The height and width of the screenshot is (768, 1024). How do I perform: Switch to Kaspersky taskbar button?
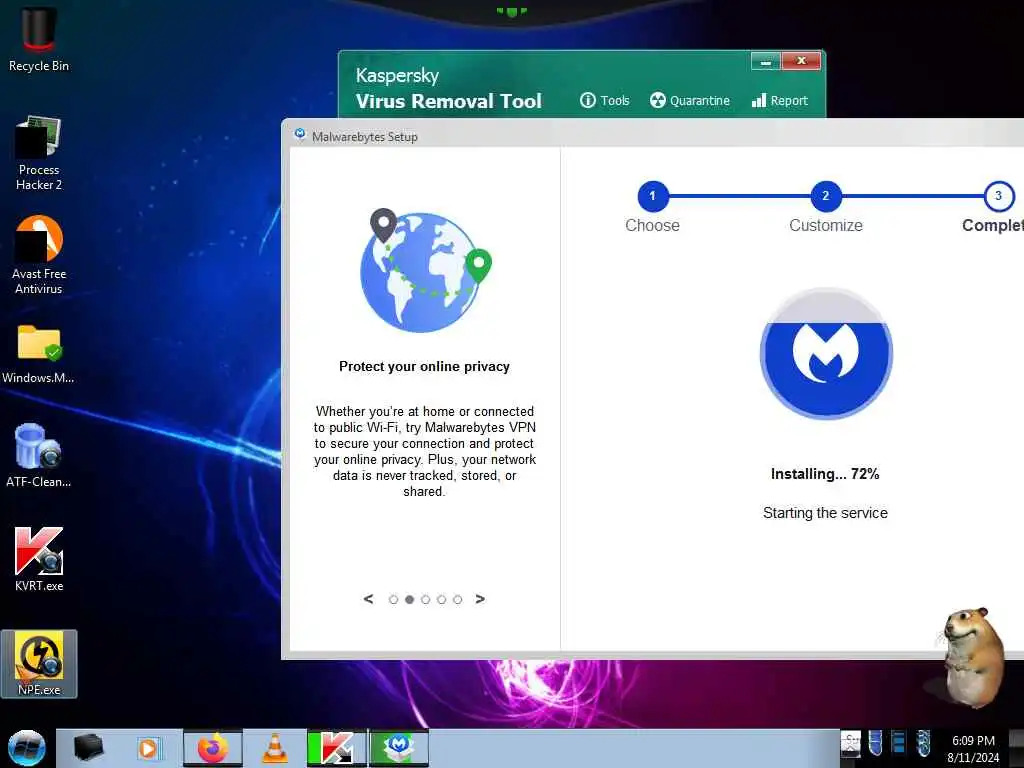pyautogui.click(x=337, y=748)
